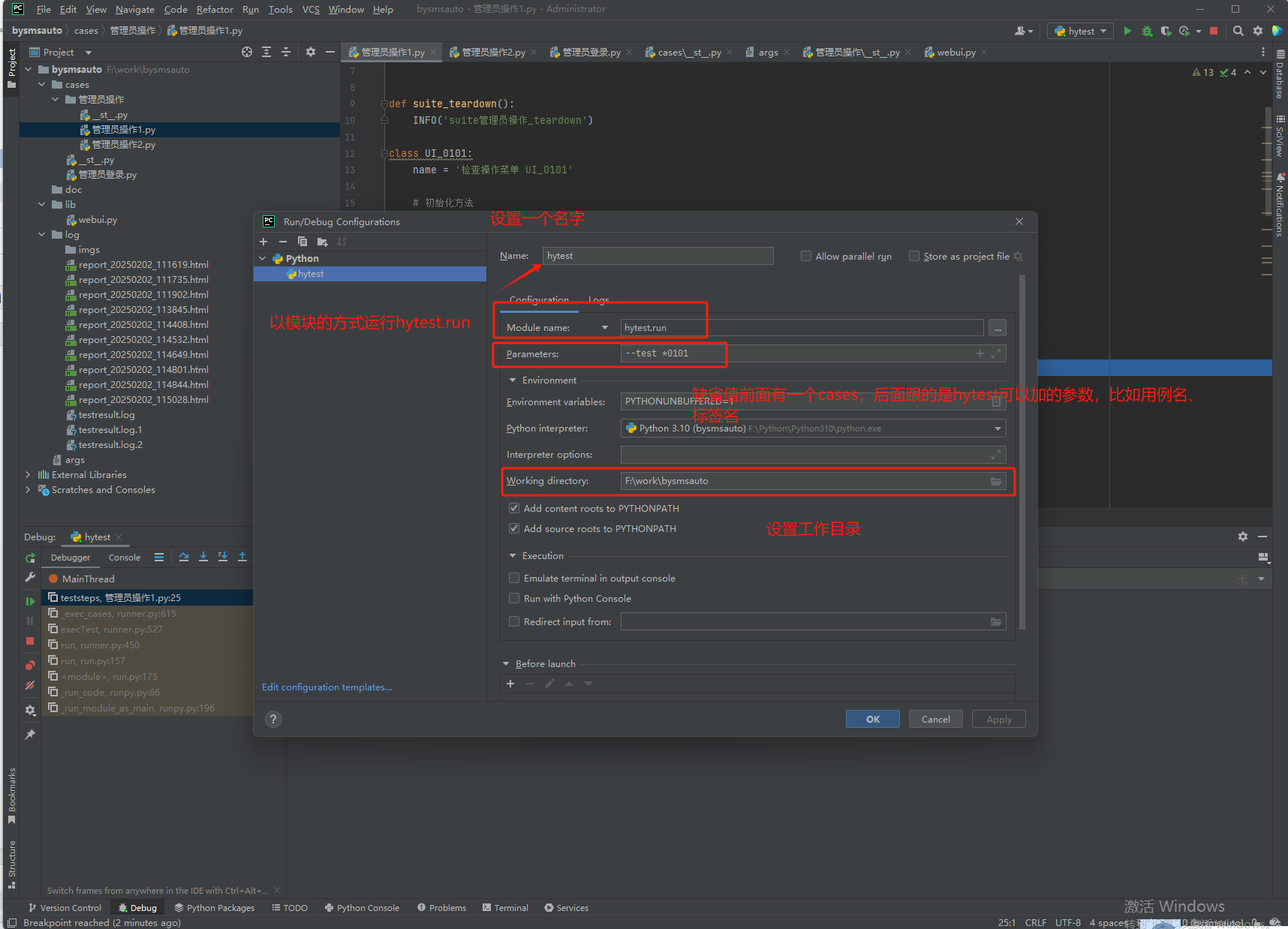Click Parameters field with --test *0101
This screenshot has height=929, width=1288.
814,353
